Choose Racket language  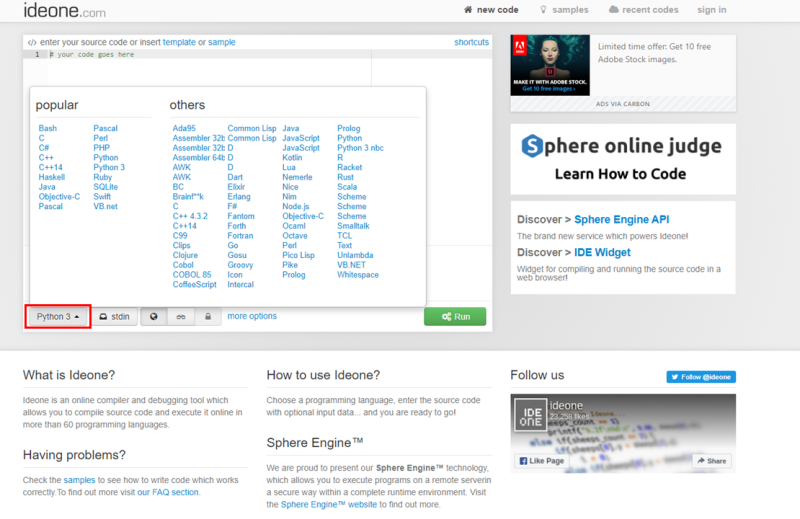[349, 167]
